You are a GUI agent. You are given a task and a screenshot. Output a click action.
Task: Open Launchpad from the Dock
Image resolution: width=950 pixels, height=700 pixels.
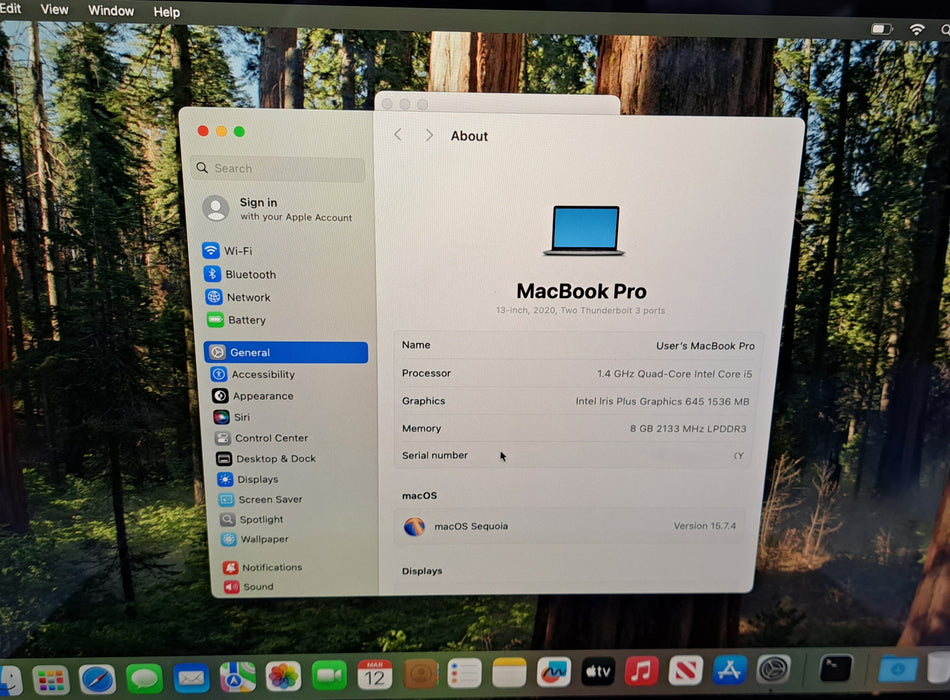51,679
